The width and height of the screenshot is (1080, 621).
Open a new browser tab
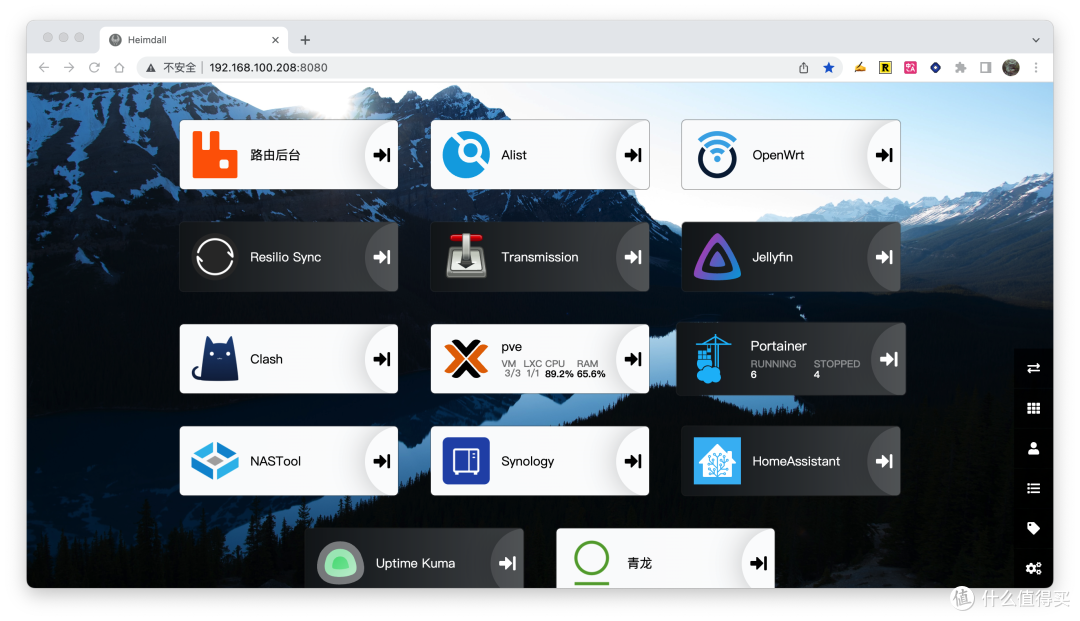click(305, 40)
